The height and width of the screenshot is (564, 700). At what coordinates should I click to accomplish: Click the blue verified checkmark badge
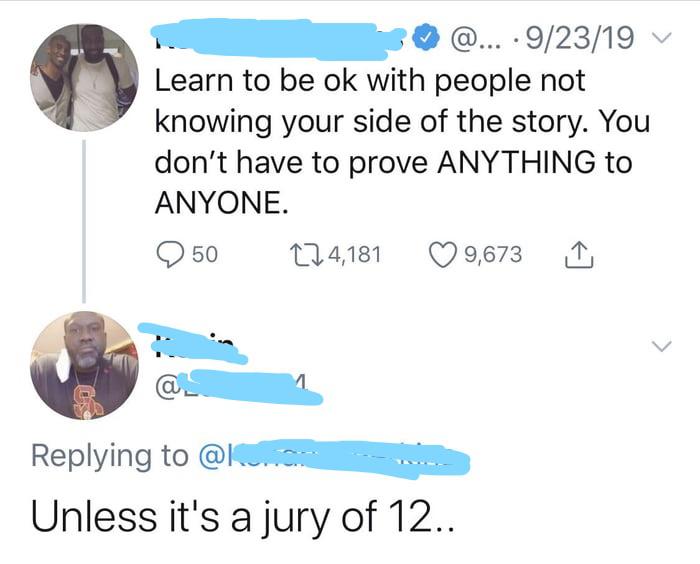tap(426, 40)
